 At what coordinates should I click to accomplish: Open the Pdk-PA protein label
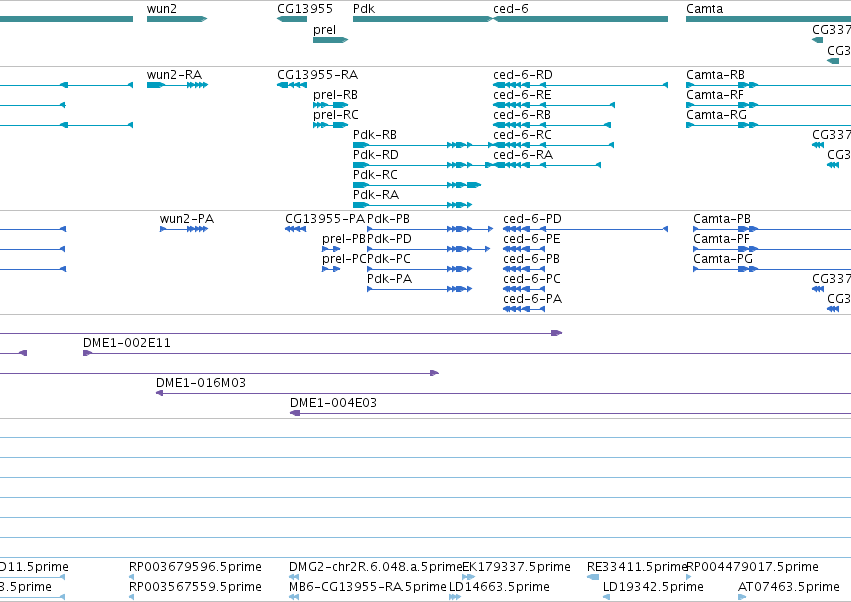click(389, 279)
